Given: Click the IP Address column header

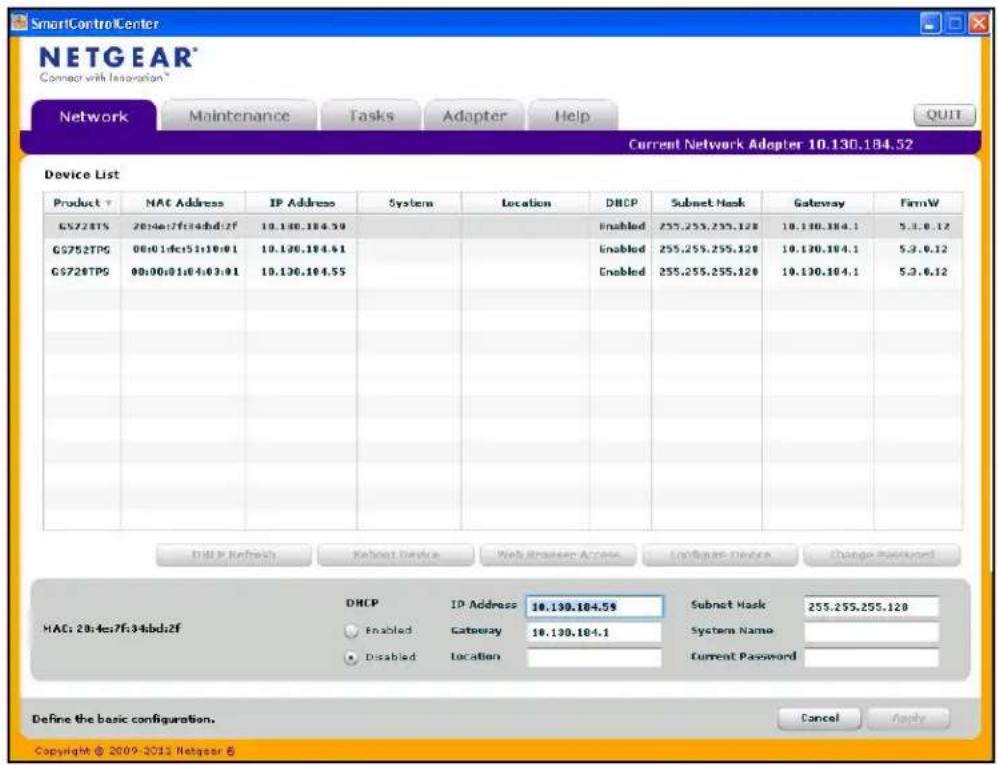Looking at the screenshot, I should 302,203.
